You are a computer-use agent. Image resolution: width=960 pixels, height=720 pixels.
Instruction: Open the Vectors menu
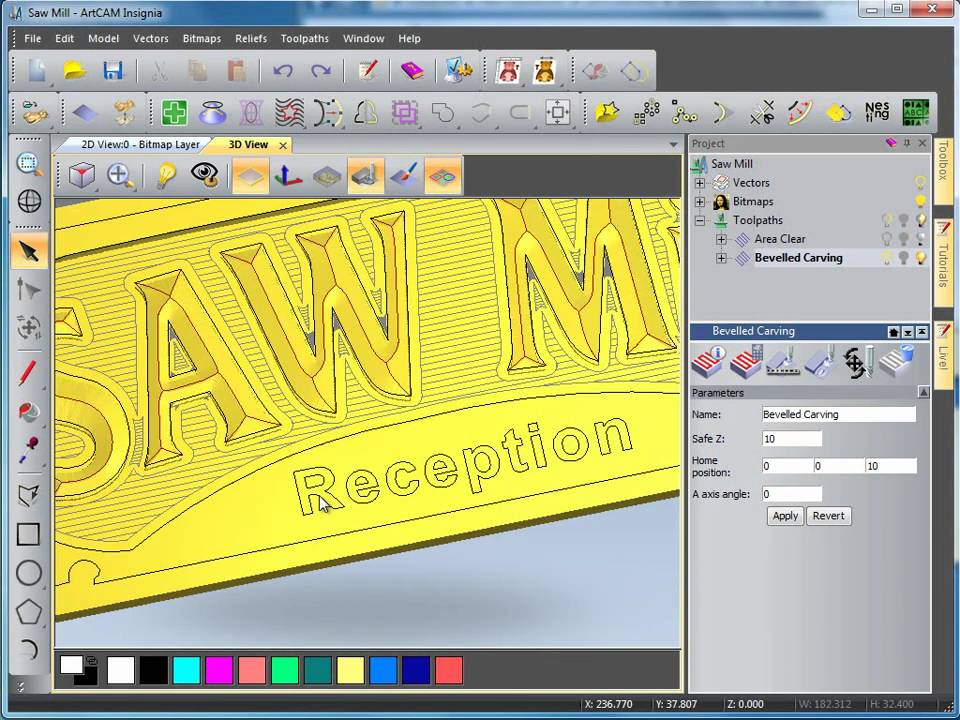click(150, 38)
